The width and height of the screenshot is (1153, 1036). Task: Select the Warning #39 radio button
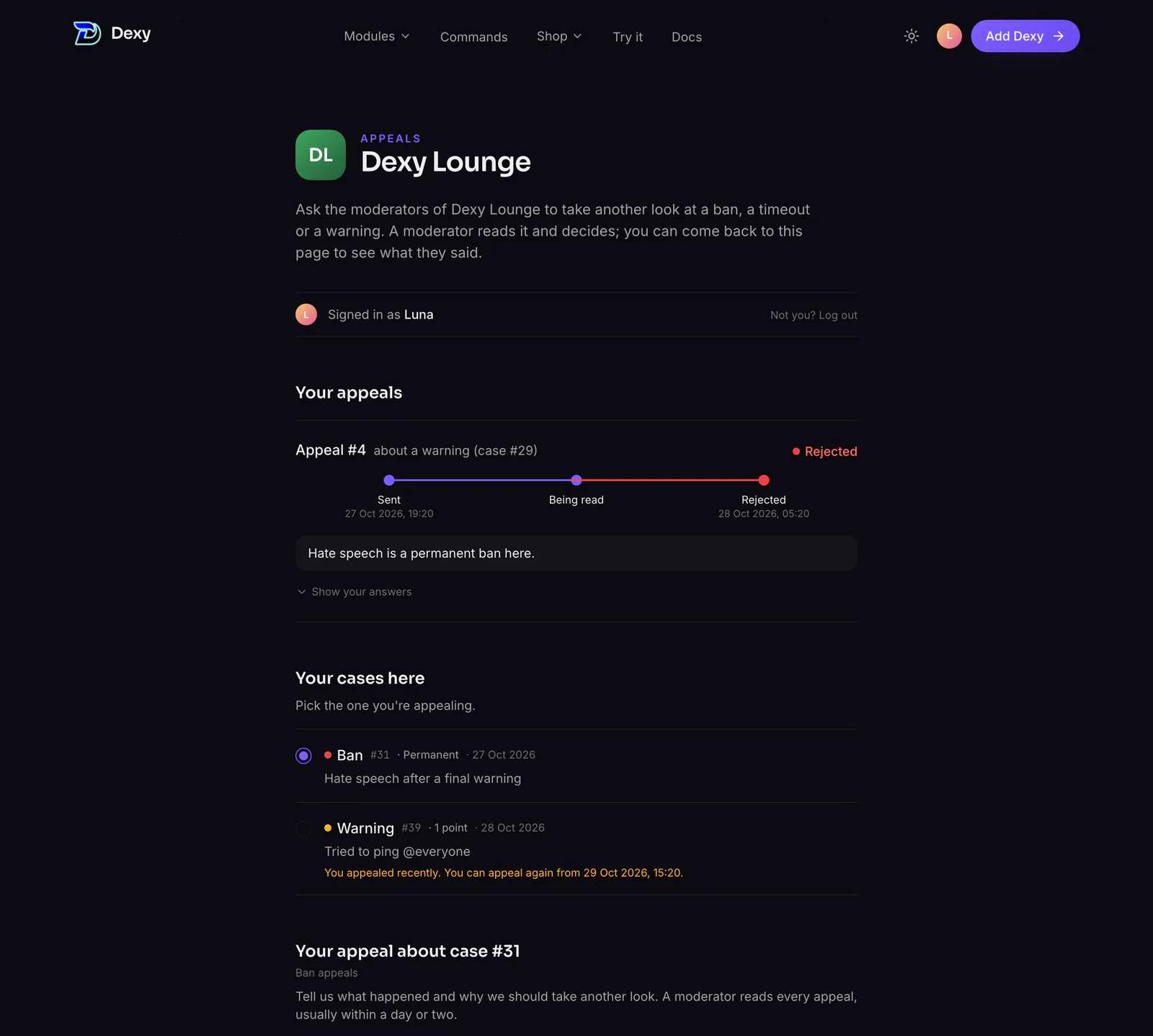pos(303,829)
